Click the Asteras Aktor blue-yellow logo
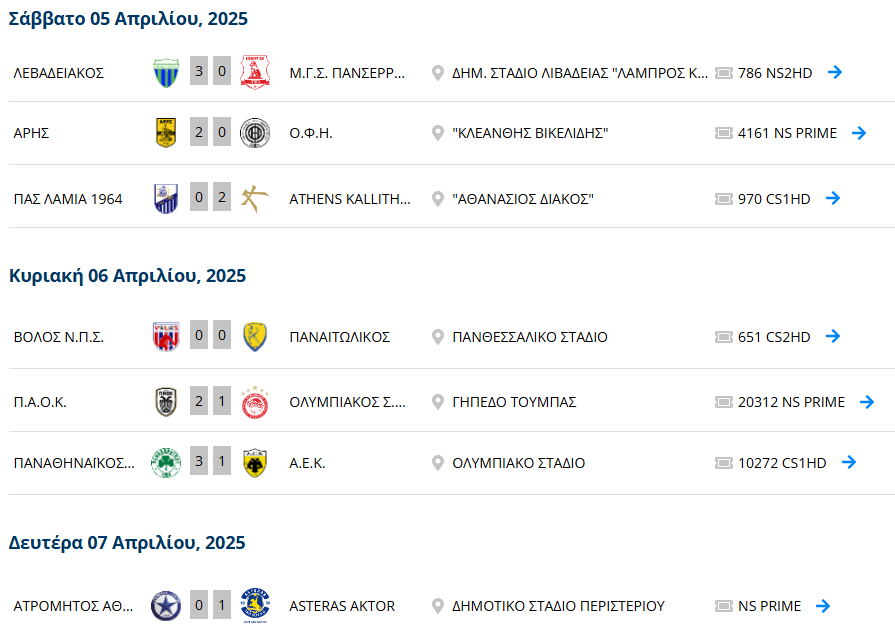The height and width of the screenshot is (632, 895). coord(255,606)
